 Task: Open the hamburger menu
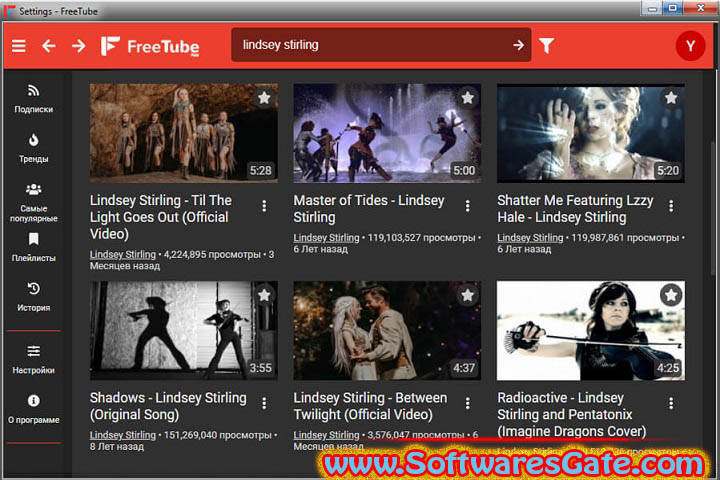pyautogui.click(x=19, y=46)
